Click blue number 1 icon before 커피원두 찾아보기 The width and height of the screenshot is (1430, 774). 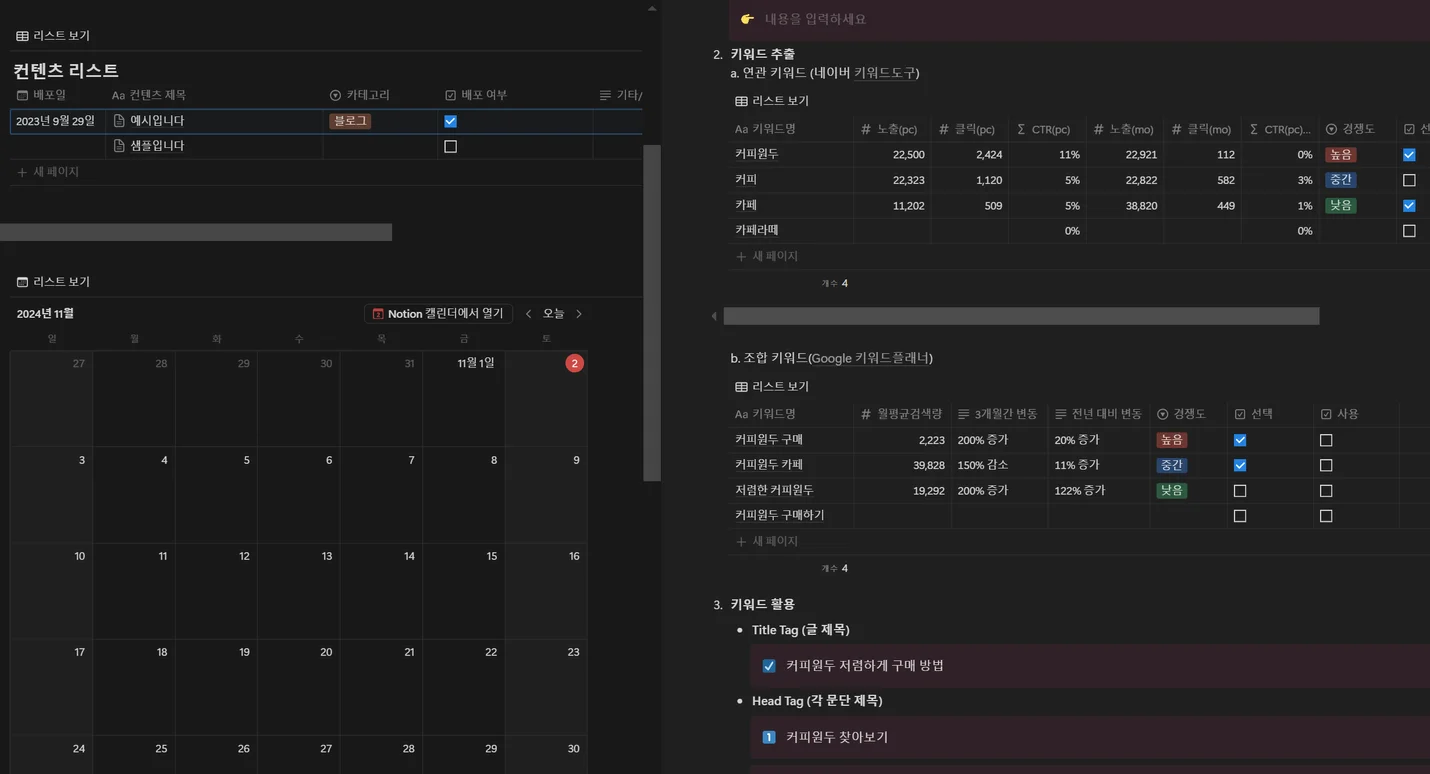click(769, 737)
